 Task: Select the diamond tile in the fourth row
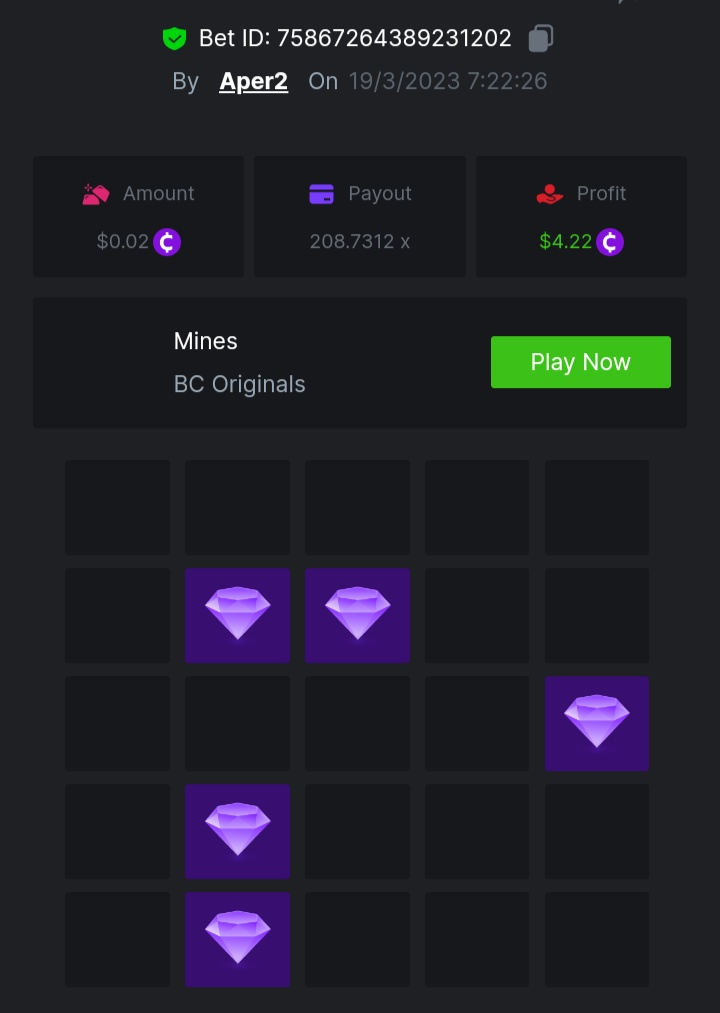pyautogui.click(x=237, y=831)
